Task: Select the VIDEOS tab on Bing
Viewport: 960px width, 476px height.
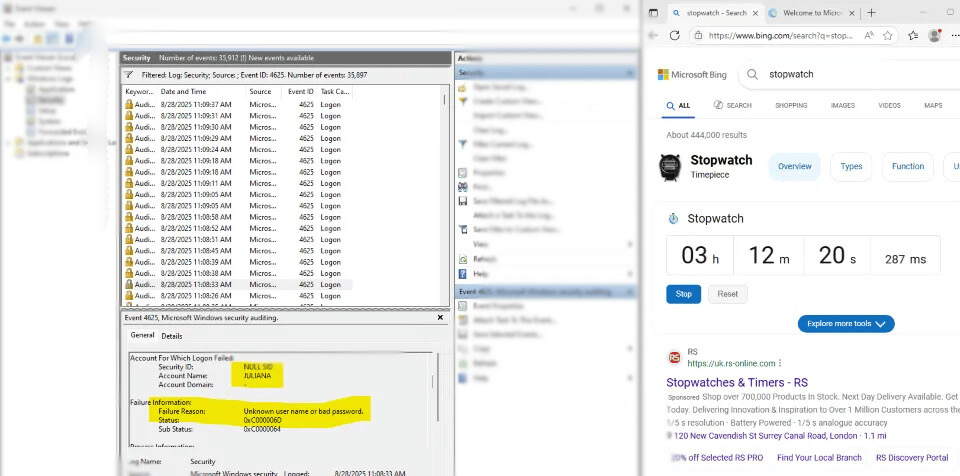Action: [x=890, y=105]
